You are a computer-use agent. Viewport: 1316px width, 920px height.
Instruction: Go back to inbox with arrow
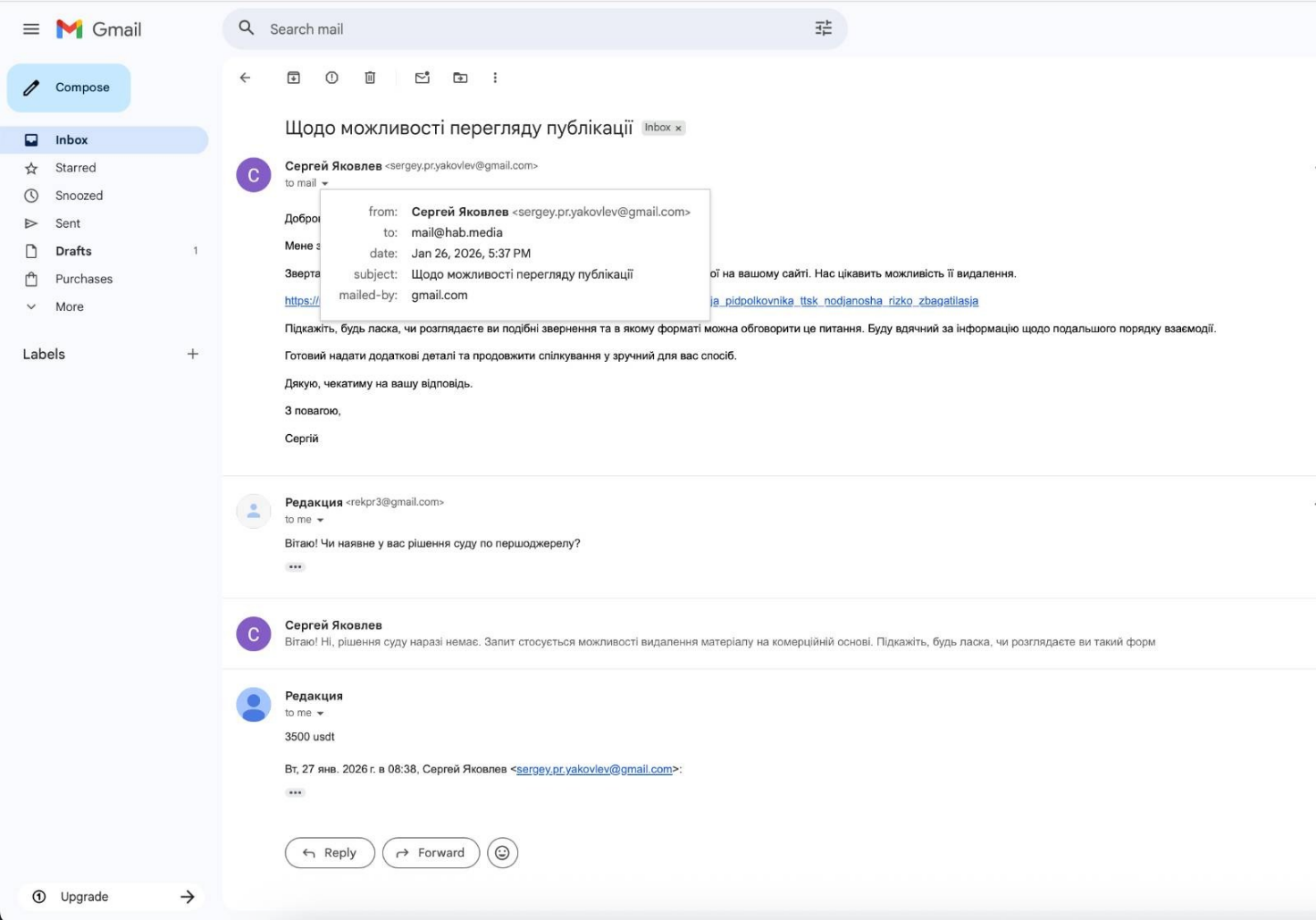click(x=246, y=78)
